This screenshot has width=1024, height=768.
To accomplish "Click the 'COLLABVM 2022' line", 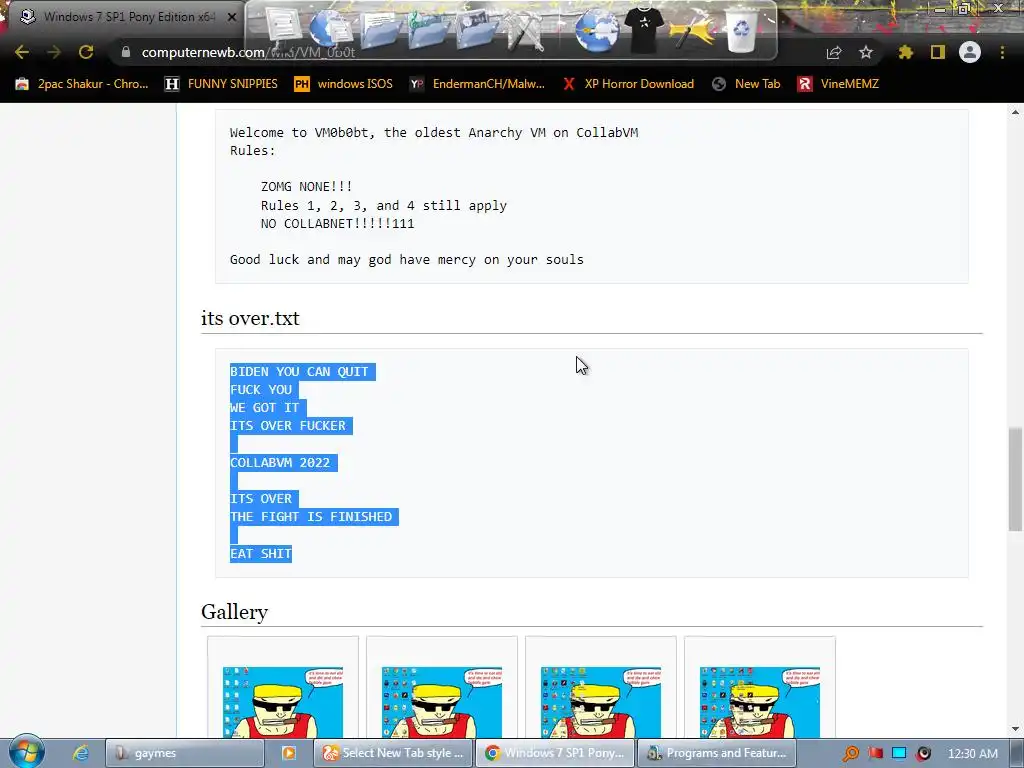I will [280, 462].
